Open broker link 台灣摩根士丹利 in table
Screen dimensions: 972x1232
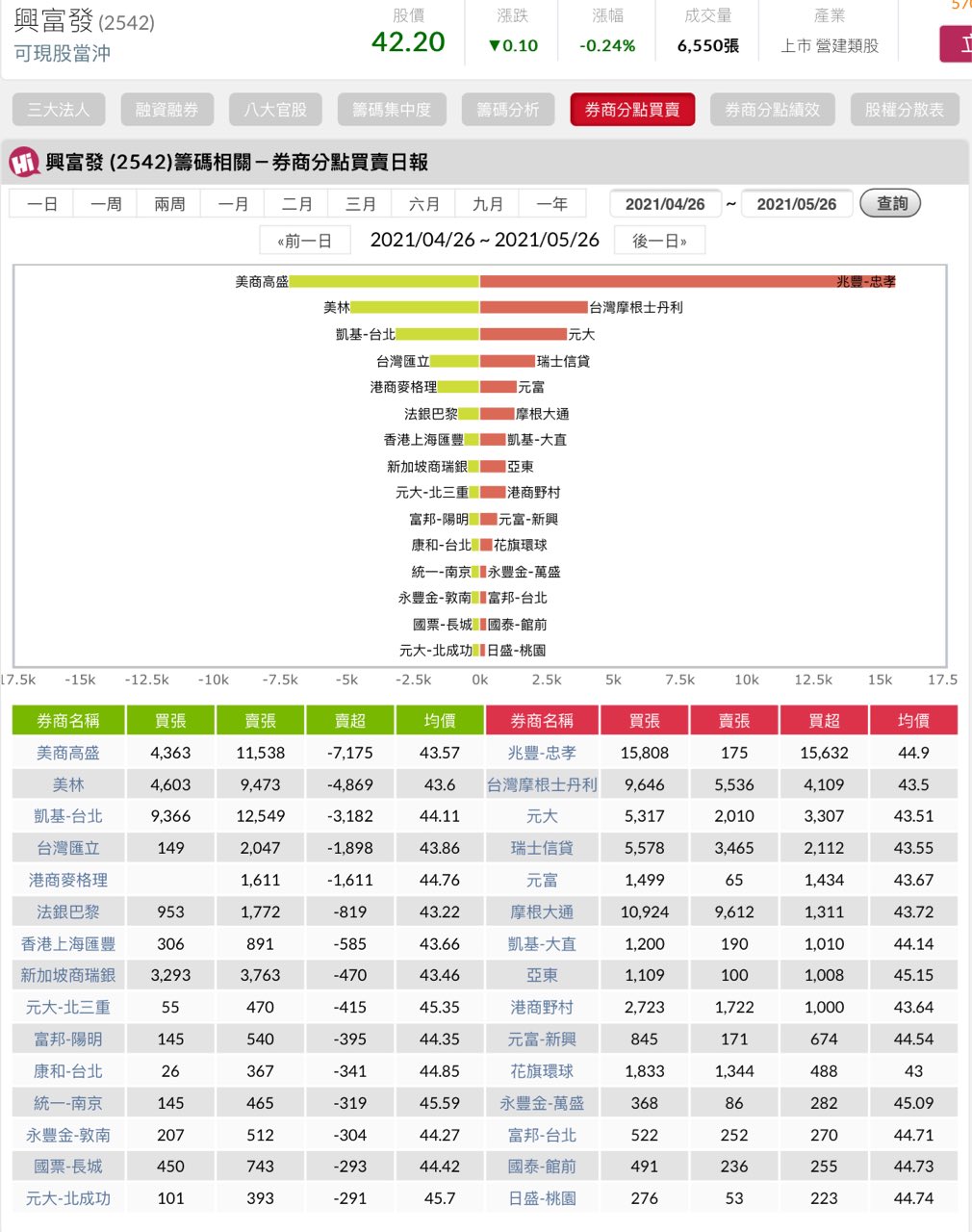542,784
